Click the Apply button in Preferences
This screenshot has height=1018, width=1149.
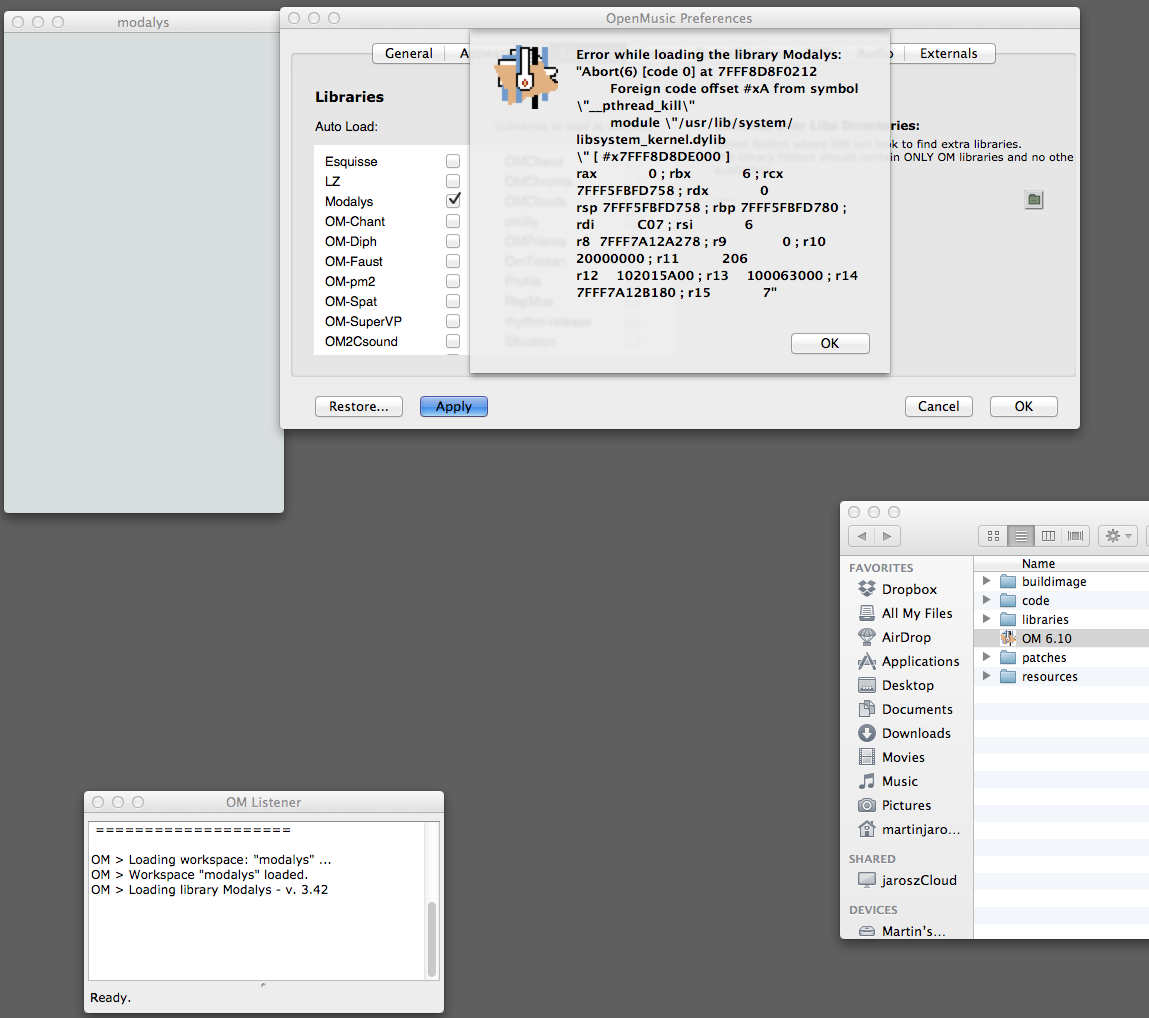tap(454, 406)
